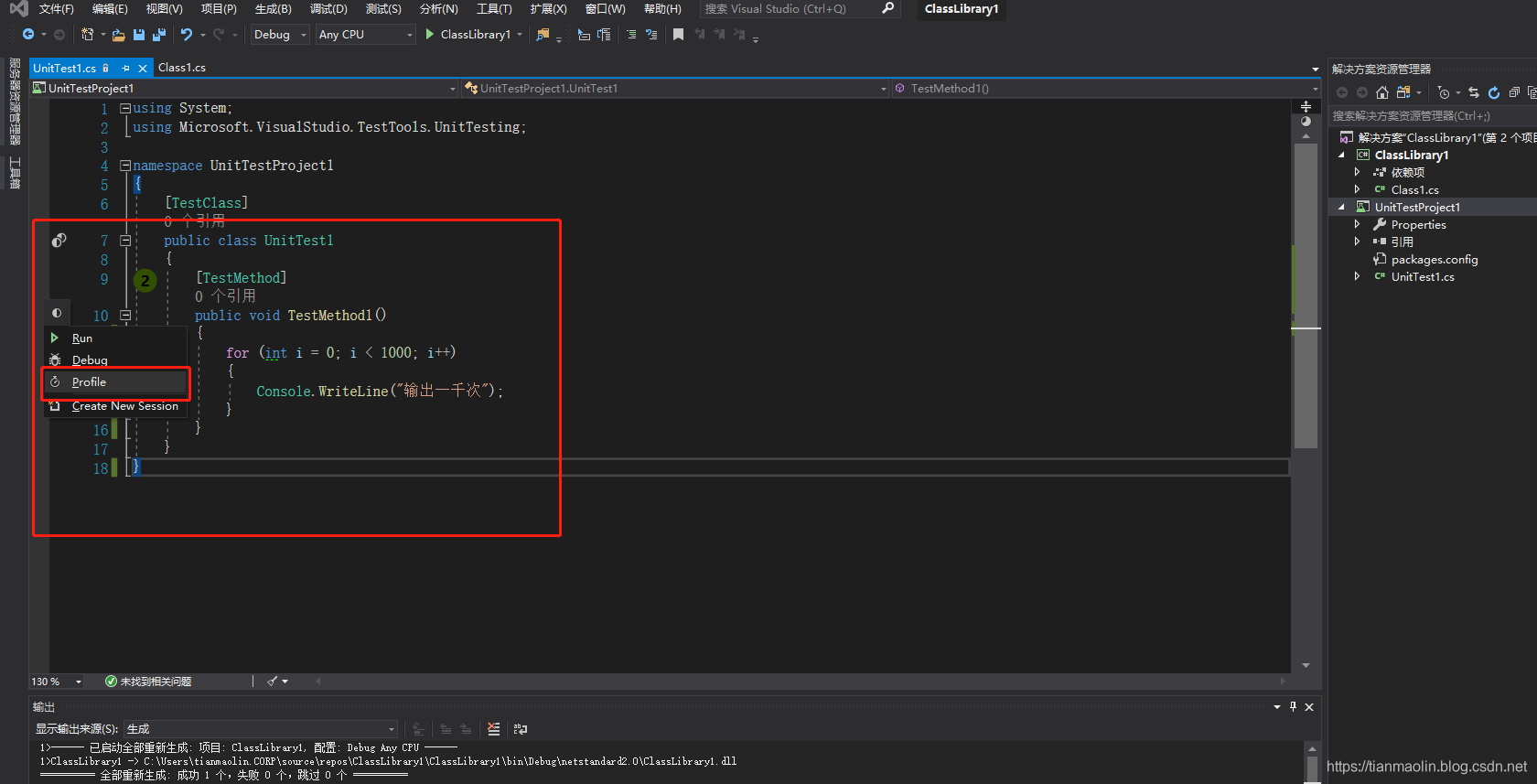
Task: Click the Solution Explorer search field
Action: point(1432,116)
